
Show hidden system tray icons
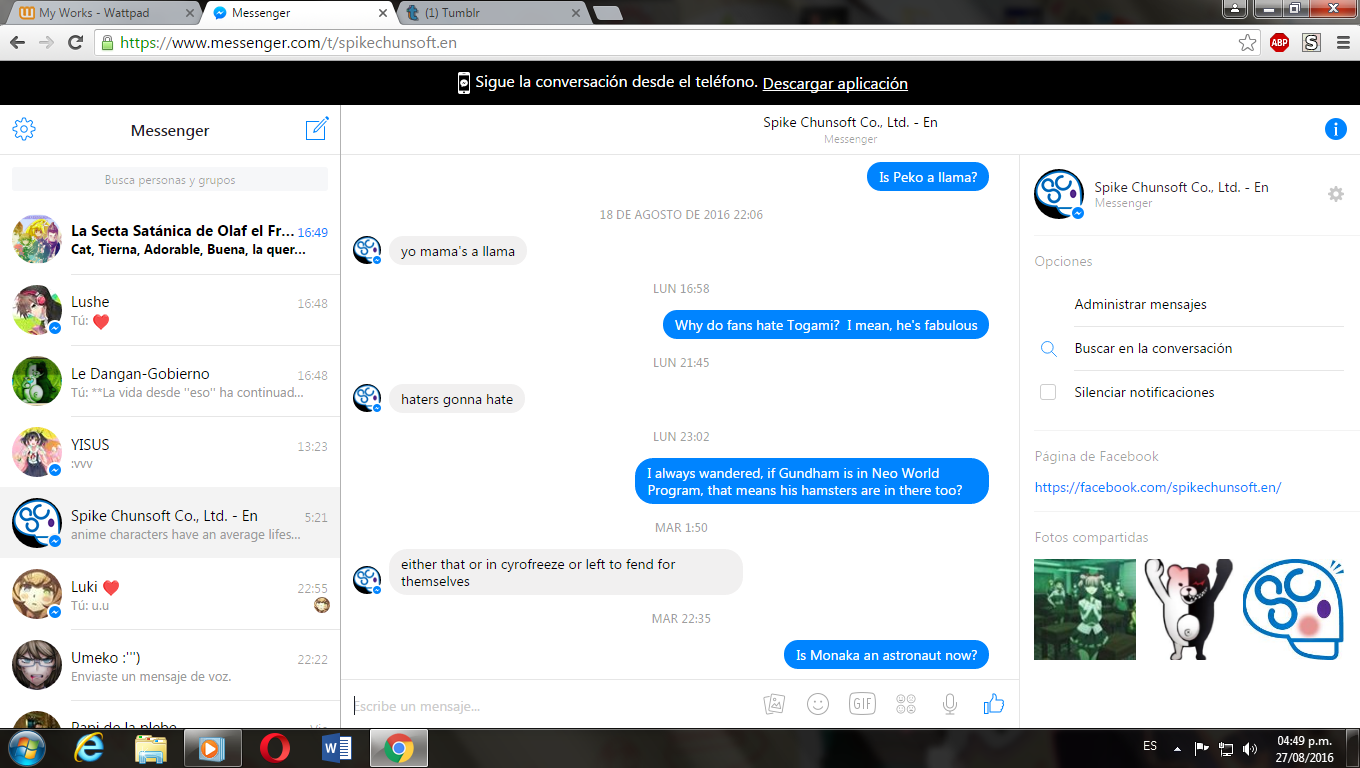[1177, 748]
